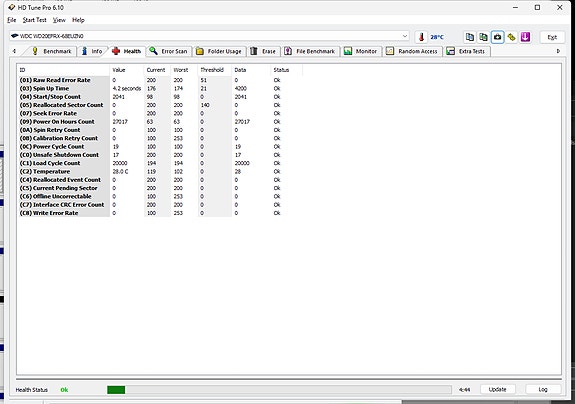Viewport: 575px width, 404px height.
Task: Click the green health progress bar
Action: (279, 390)
